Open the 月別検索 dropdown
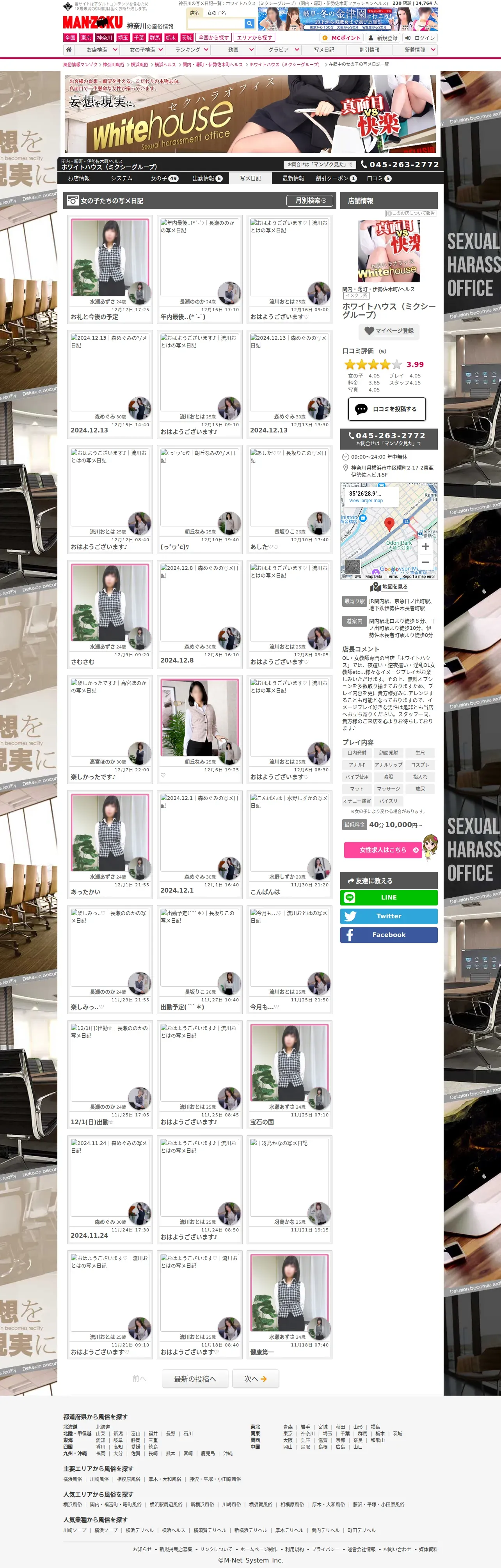The height and width of the screenshot is (1568, 501). [311, 200]
